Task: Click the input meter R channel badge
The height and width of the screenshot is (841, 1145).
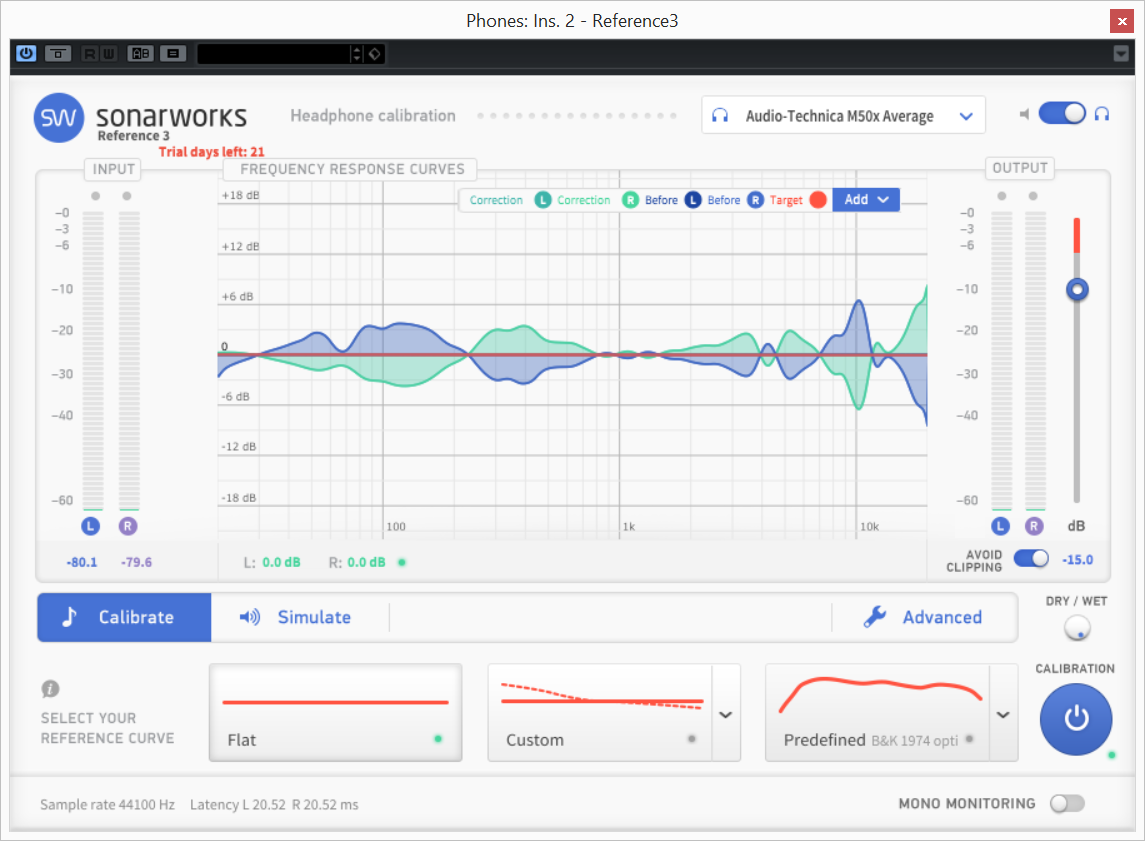Action: click(128, 526)
